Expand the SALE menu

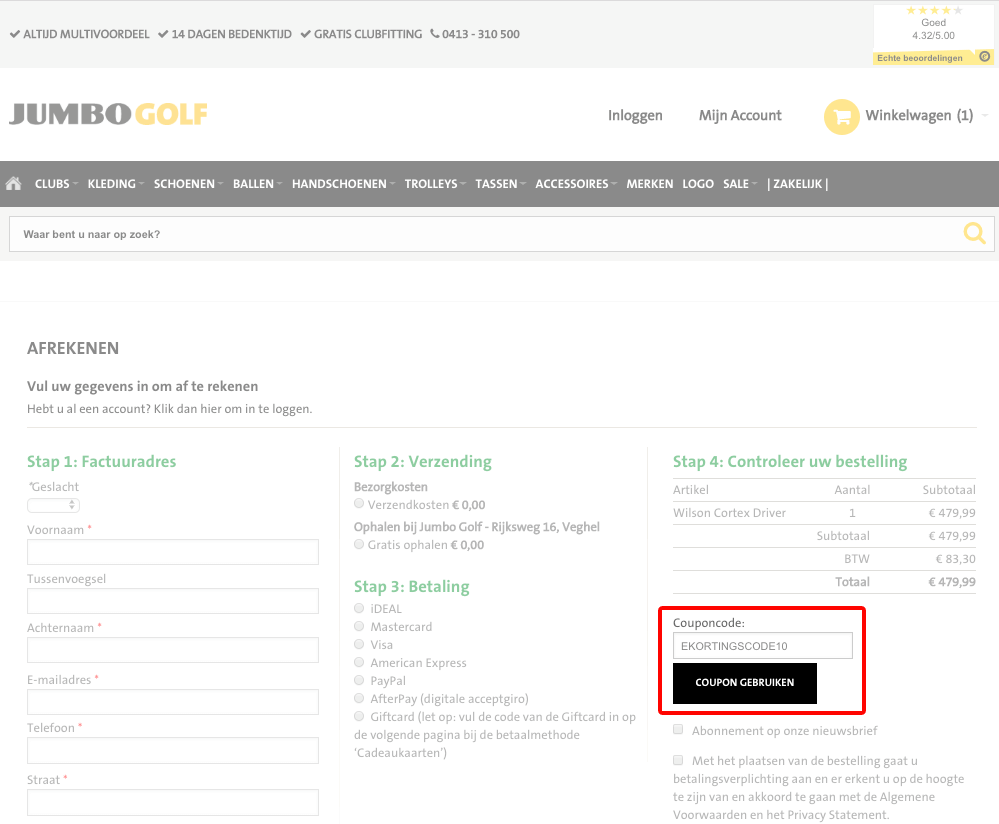[x=740, y=184]
